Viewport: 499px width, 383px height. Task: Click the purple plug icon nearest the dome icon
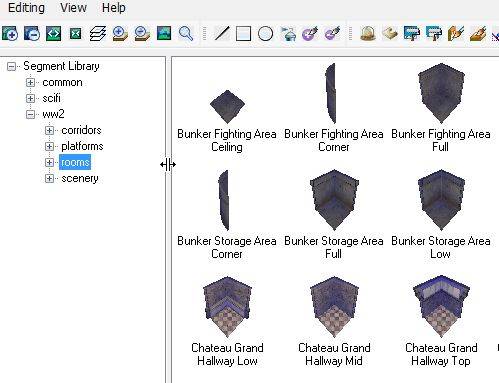tap(332, 33)
